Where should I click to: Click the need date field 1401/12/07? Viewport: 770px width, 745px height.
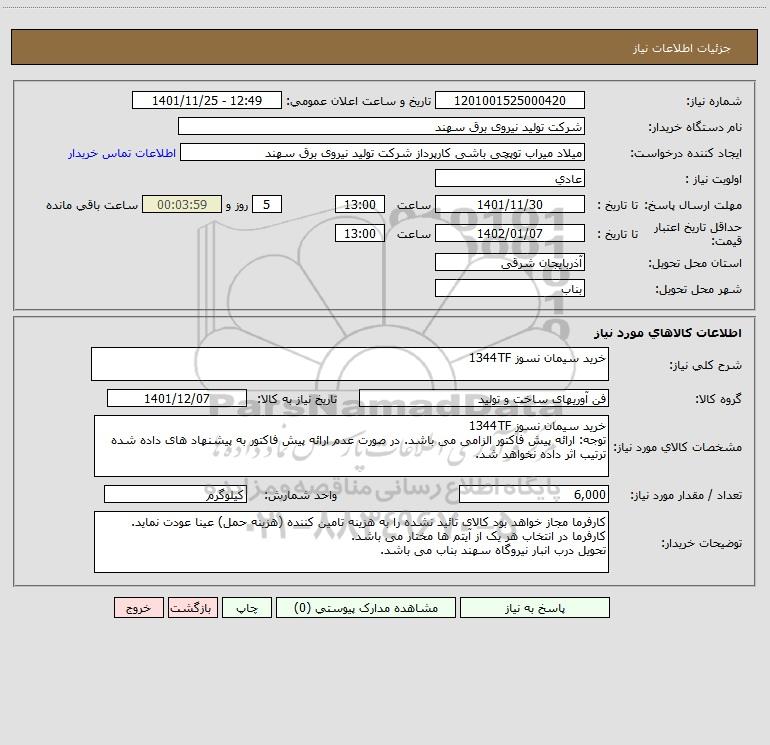point(177,398)
